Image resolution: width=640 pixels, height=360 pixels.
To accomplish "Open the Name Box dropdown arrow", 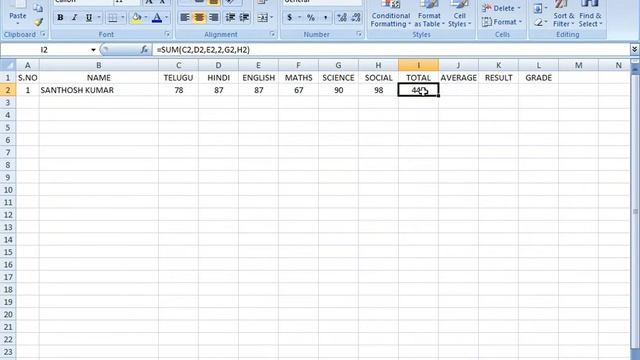I will (93, 50).
